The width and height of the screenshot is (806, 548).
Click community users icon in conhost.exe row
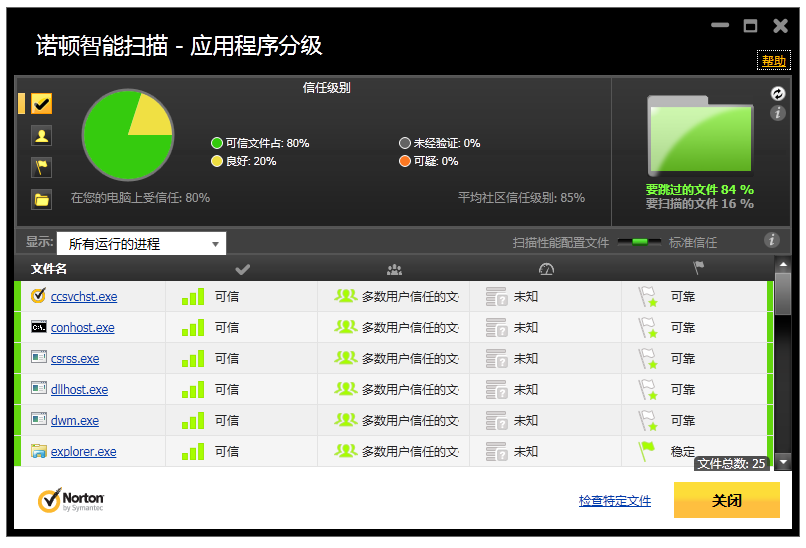click(345, 326)
